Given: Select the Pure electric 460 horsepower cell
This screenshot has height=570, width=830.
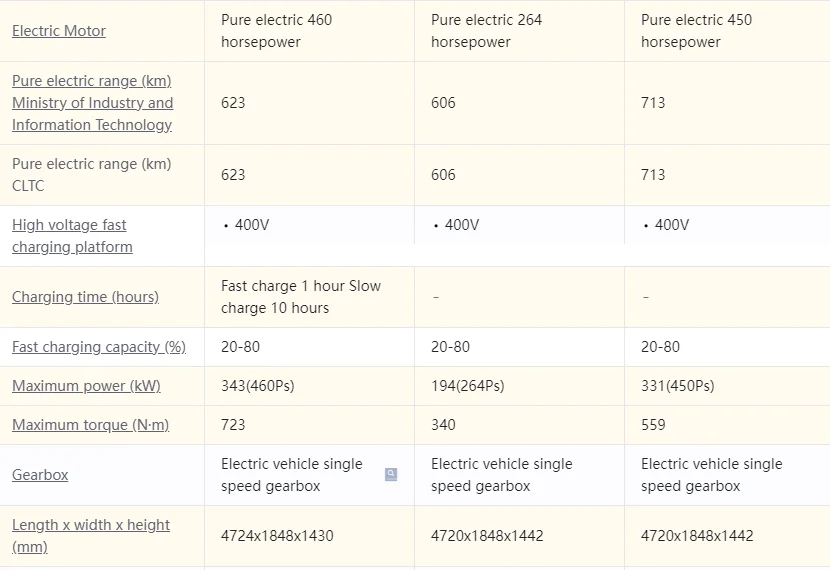Looking at the screenshot, I should [x=277, y=31].
